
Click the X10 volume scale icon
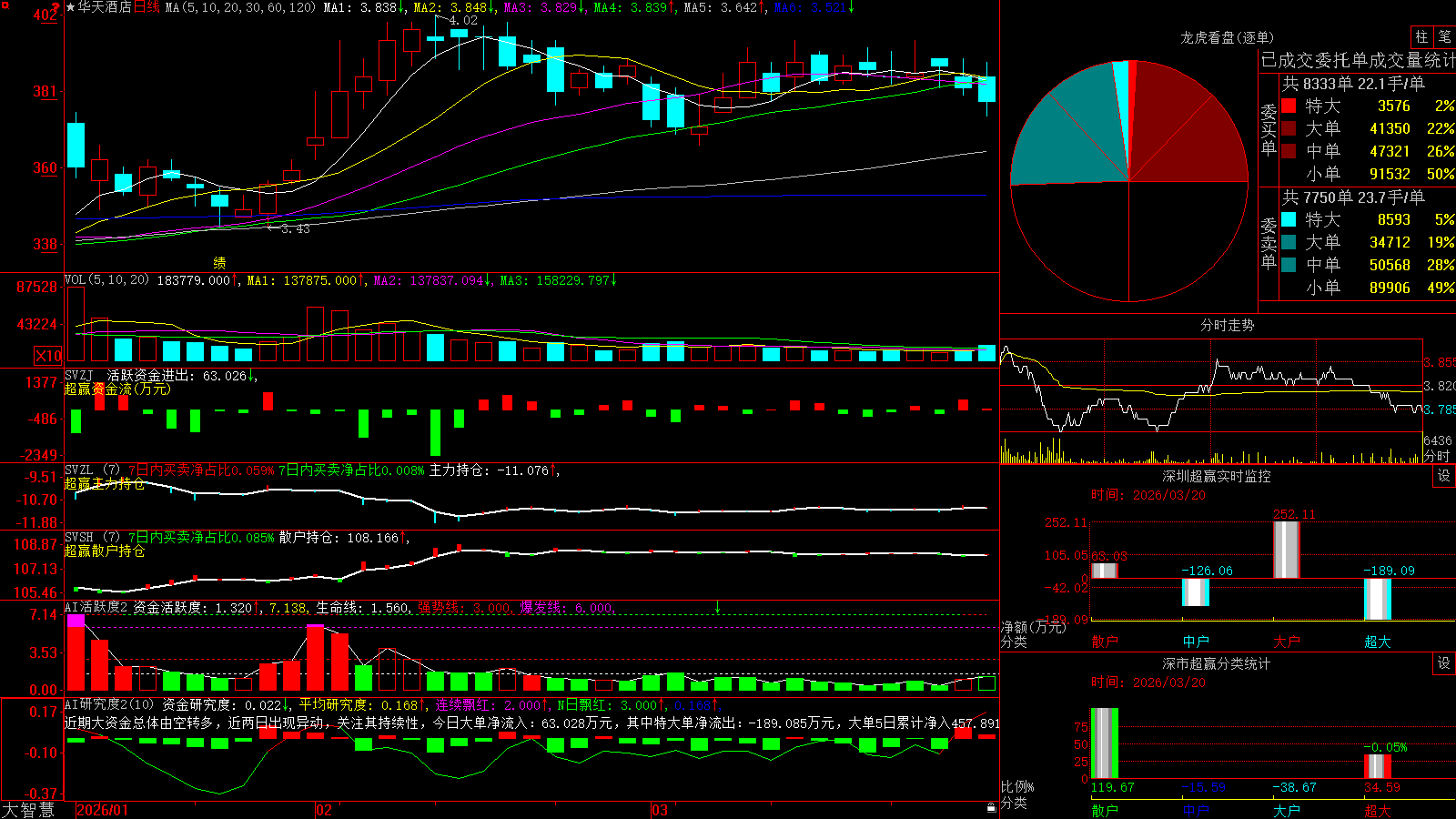pos(48,356)
